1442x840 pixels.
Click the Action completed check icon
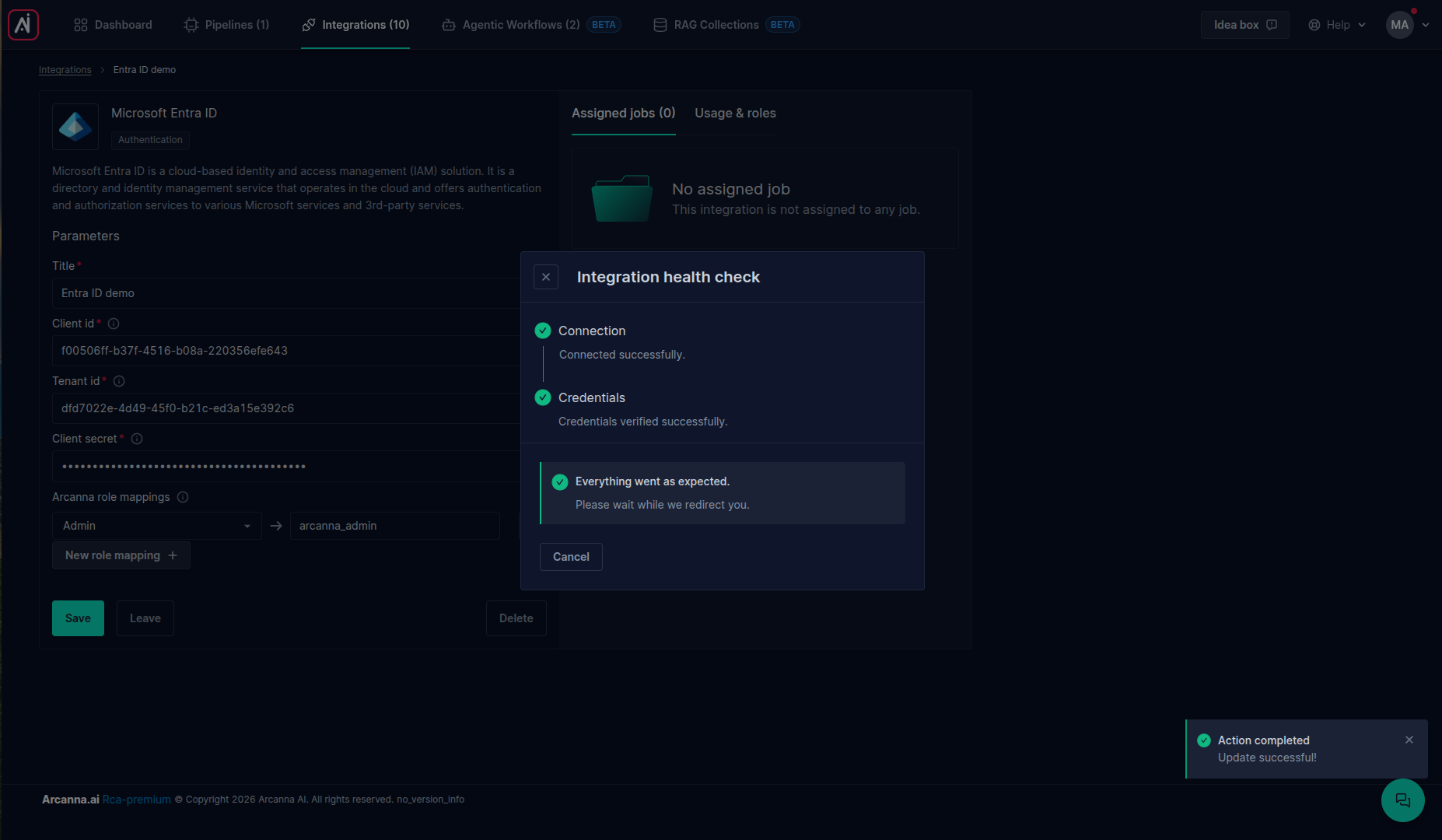click(1204, 740)
